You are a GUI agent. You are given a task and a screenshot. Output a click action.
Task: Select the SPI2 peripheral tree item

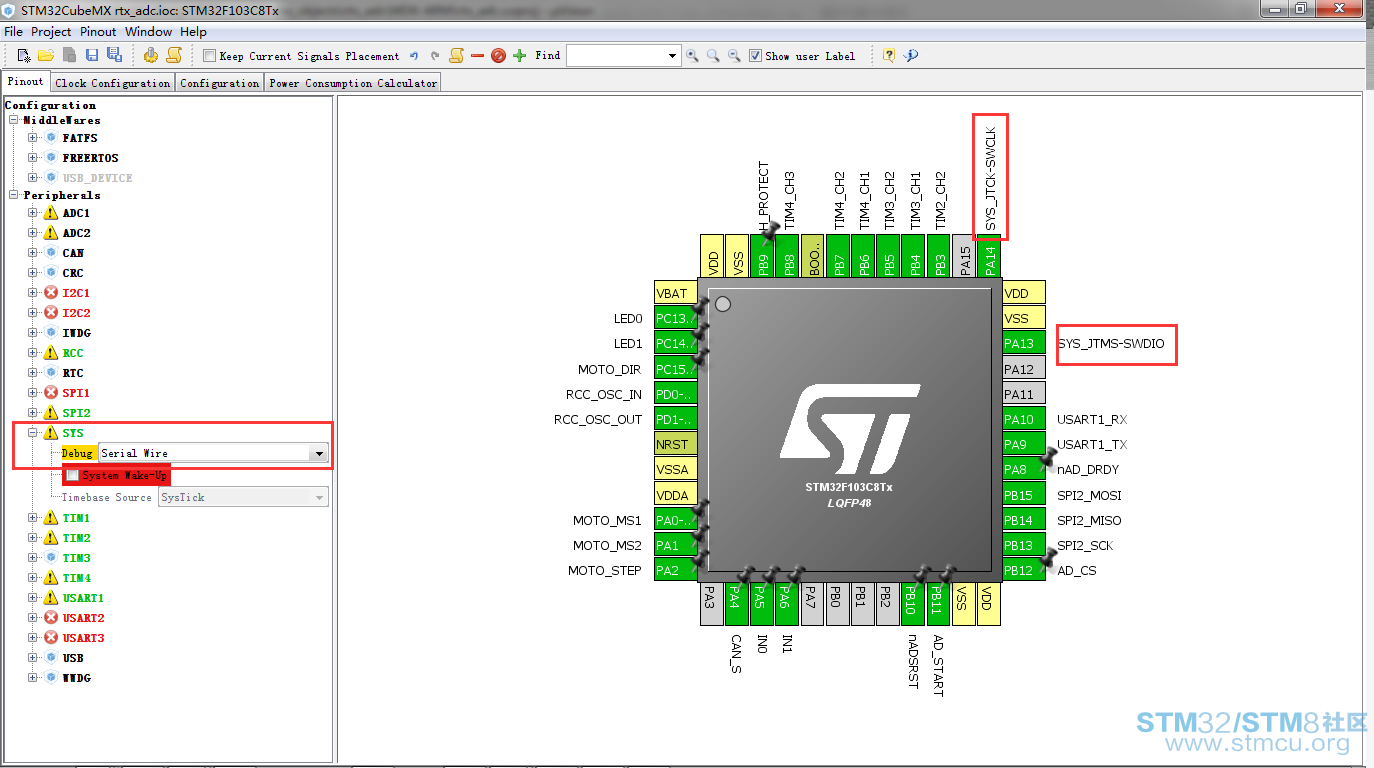click(x=76, y=413)
